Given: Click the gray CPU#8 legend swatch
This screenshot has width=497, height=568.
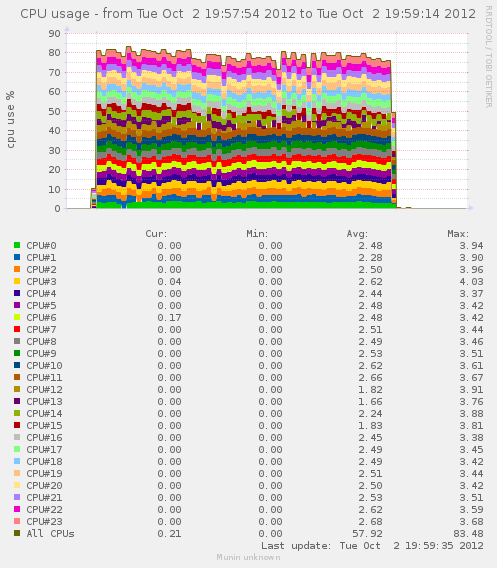Looking at the screenshot, I should coord(17,341).
